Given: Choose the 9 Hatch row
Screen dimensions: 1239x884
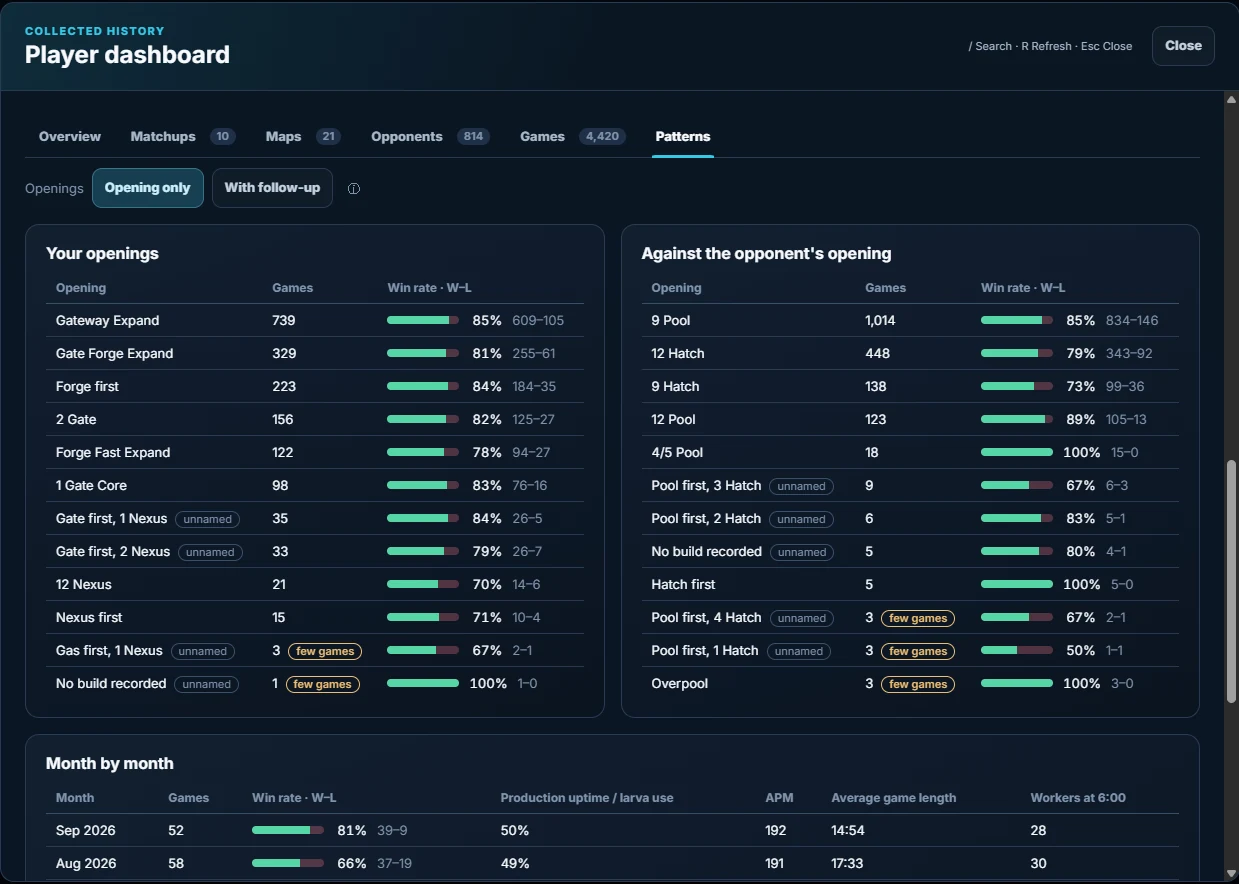Looking at the screenshot, I should click(x=910, y=387).
